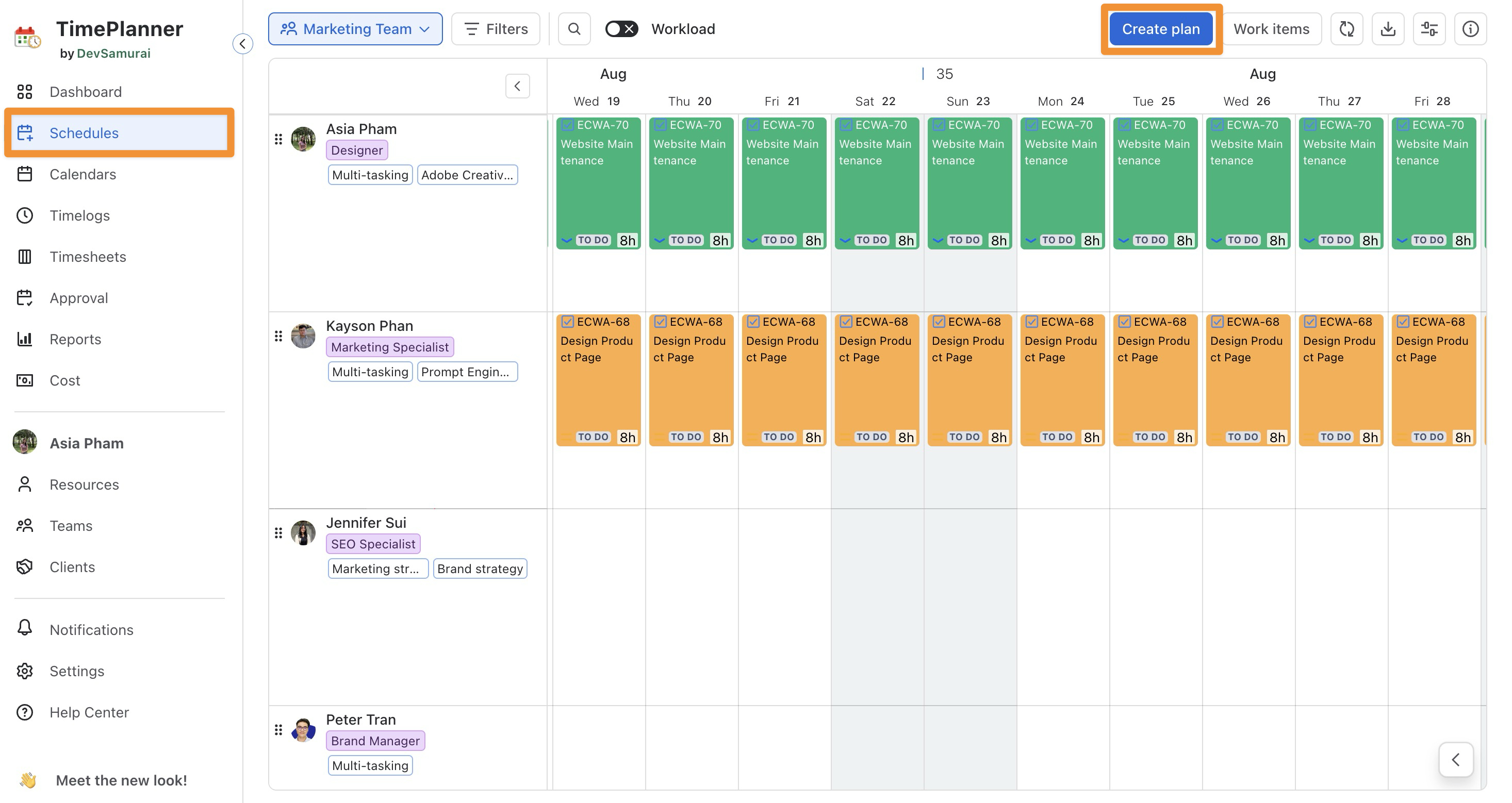Image resolution: width=1512 pixels, height=803 pixels.
Task: Expand the side panel chevron at bottom right
Action: click(x=1456, y=760)
